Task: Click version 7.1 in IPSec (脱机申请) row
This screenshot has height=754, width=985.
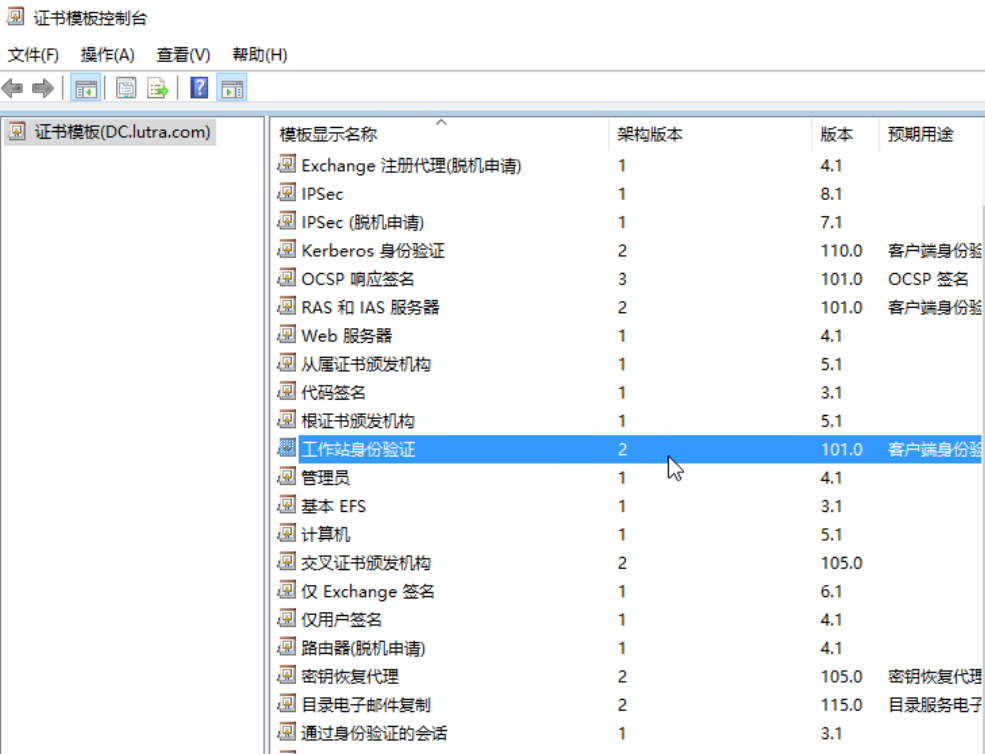Action: click(x=830, y=222)
